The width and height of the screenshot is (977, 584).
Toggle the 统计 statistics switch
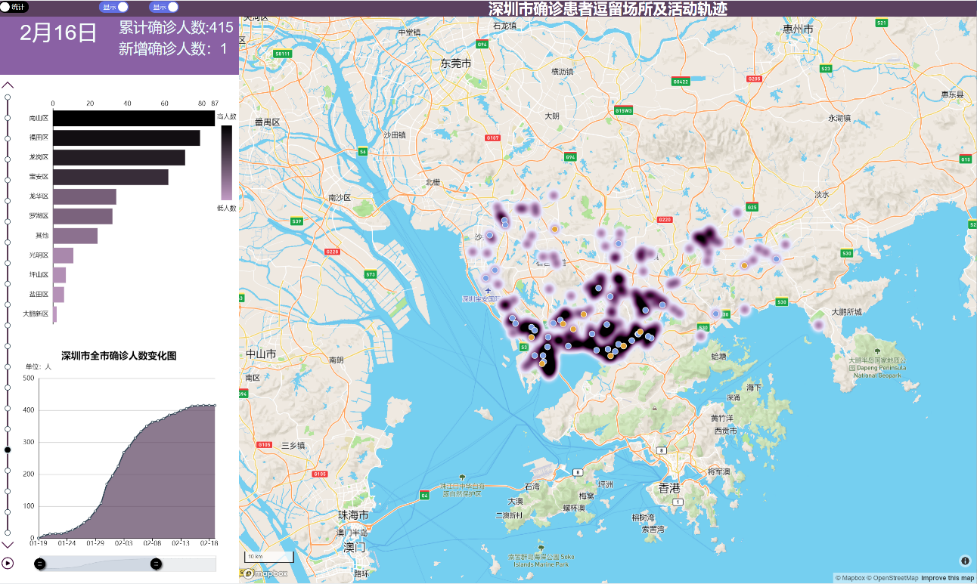(x=14, y=7)
